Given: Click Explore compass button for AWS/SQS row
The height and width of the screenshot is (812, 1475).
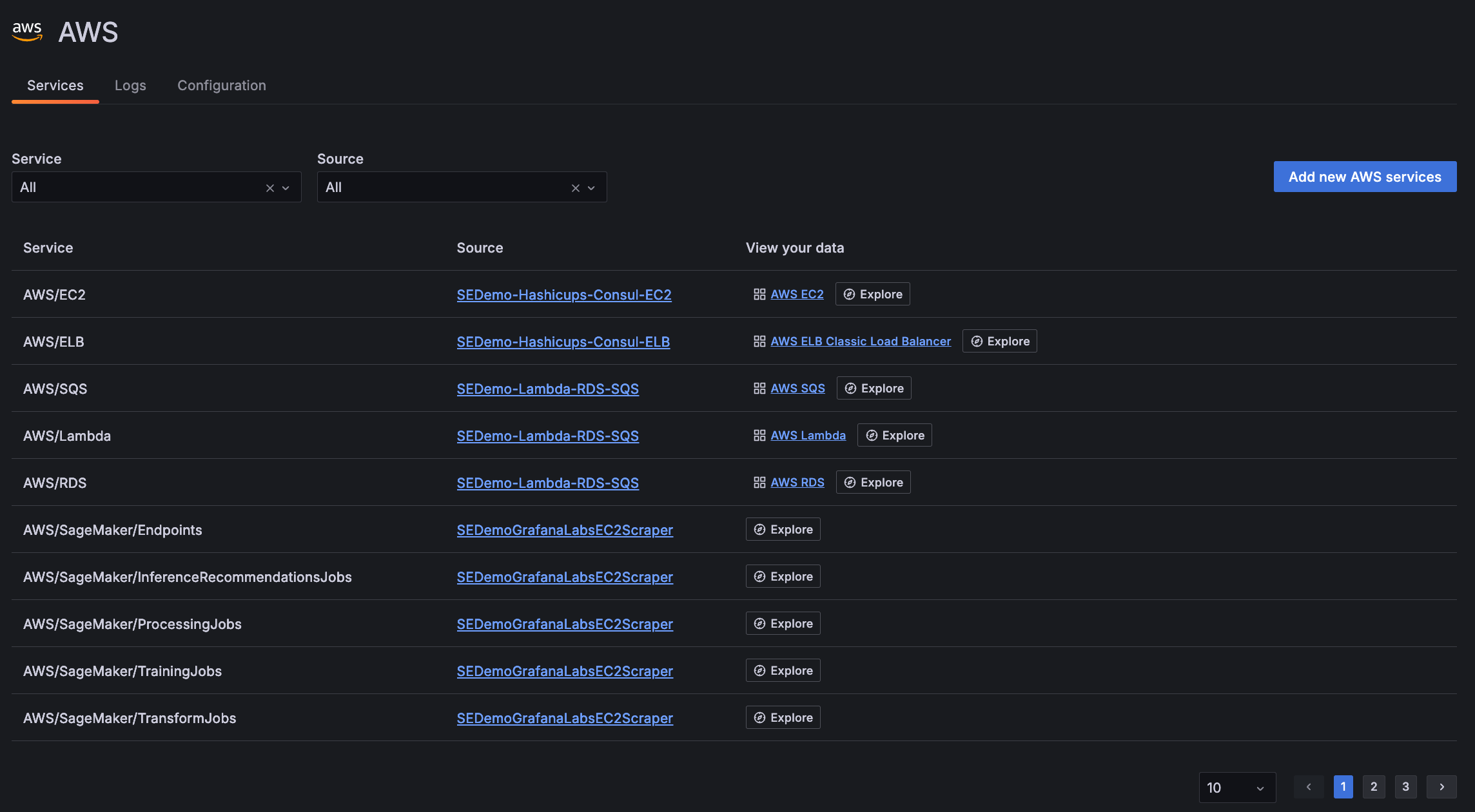Looking at the screenshot, I should point(874,389).
